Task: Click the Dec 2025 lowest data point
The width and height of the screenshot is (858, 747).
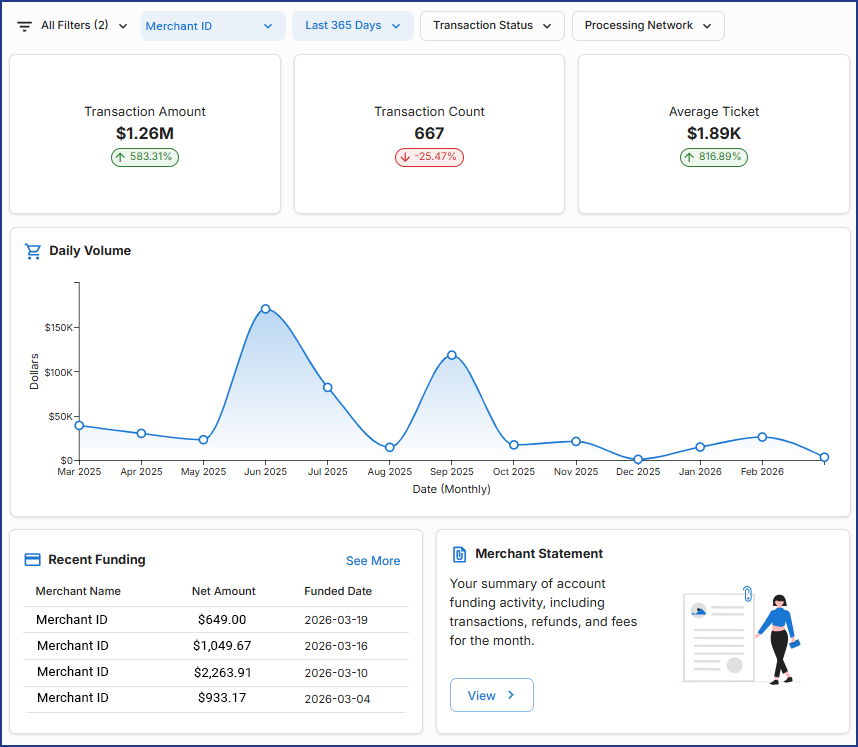Action: click(x=638, y=460)
